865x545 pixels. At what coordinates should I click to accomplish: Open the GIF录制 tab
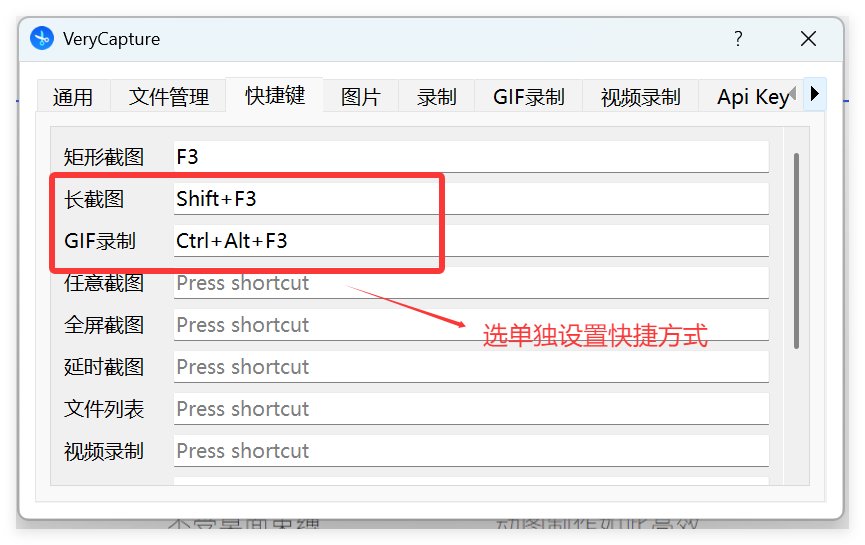click(x=528, y=97)
